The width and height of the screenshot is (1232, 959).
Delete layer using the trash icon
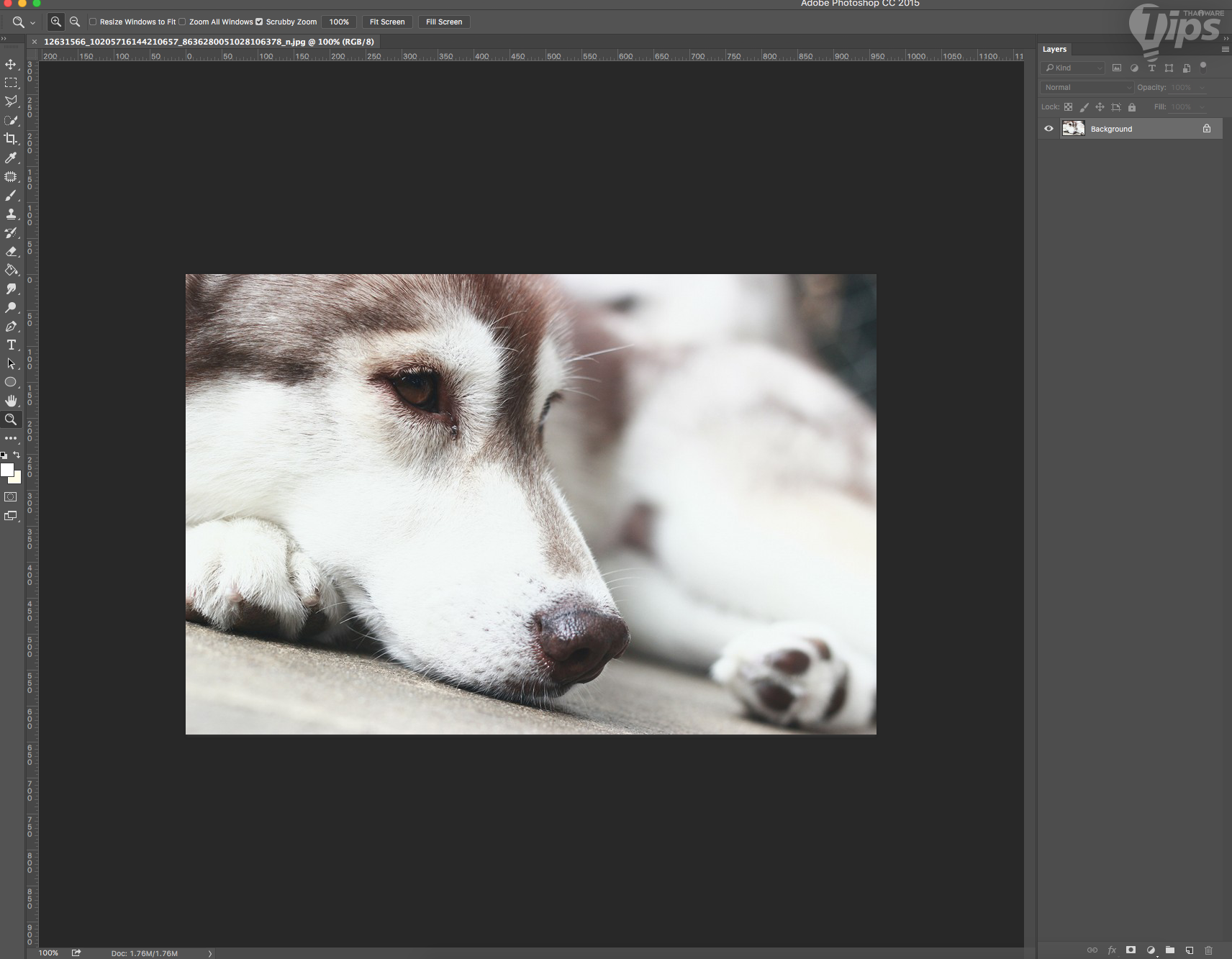click(1208, 950)
